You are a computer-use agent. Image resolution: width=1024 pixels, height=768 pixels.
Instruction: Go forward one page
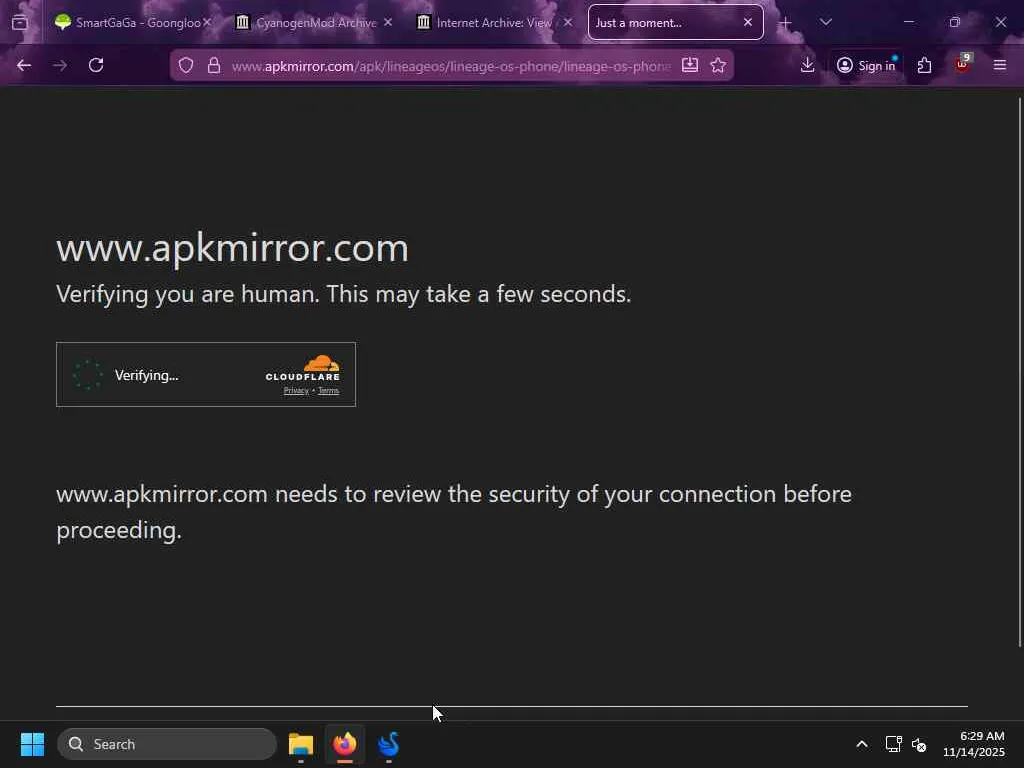pos(60,65)
